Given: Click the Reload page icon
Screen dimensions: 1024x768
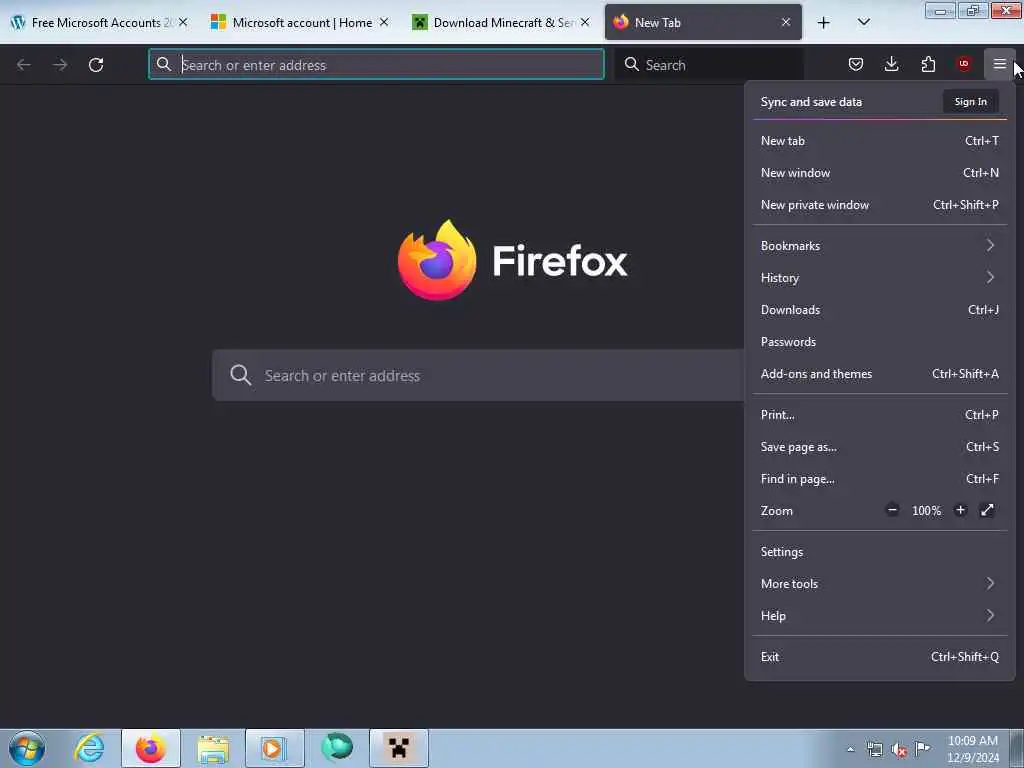Looking at the screenshot, I should (96, 65).
